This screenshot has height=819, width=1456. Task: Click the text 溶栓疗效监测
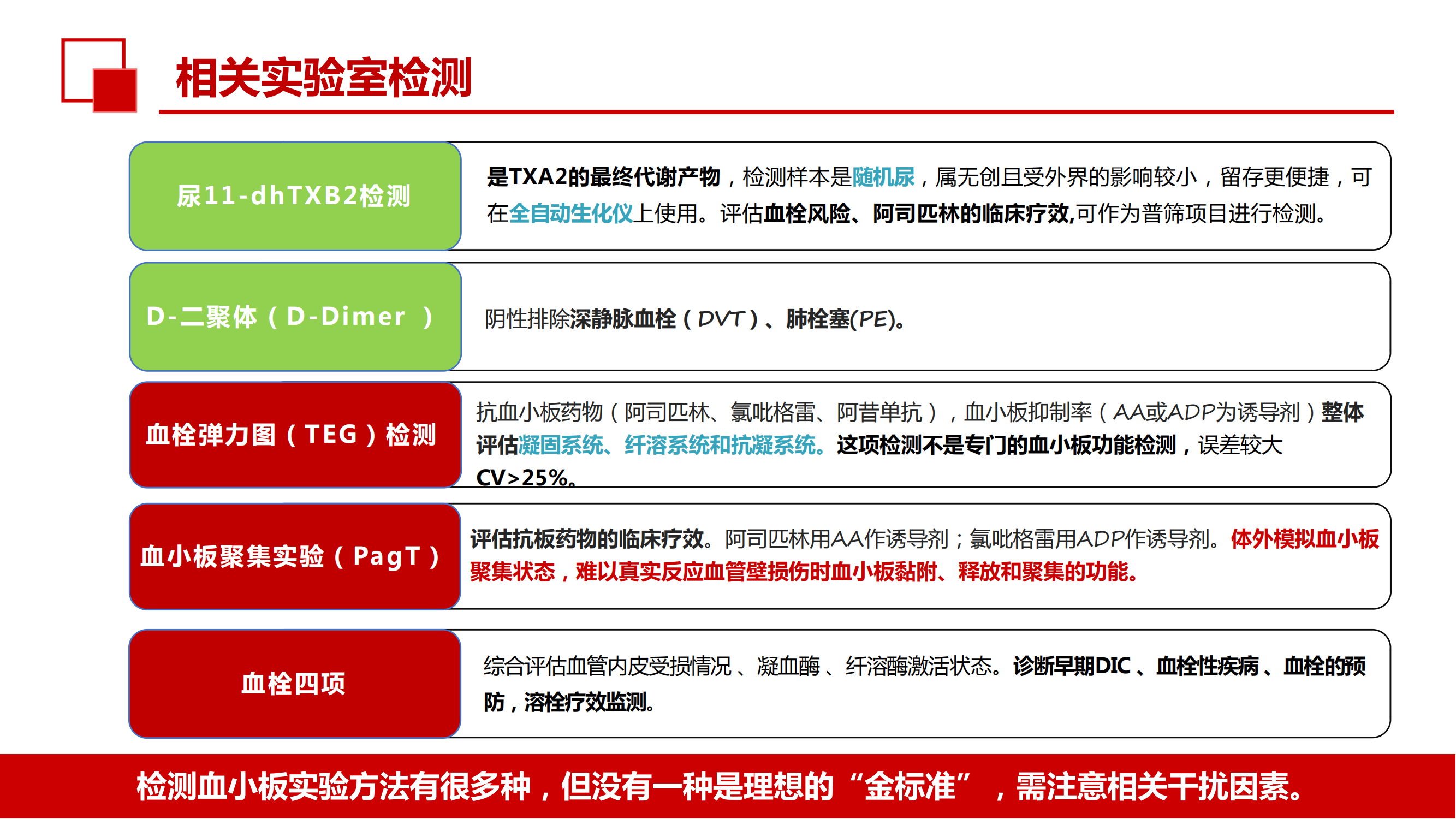coord(585,703)
